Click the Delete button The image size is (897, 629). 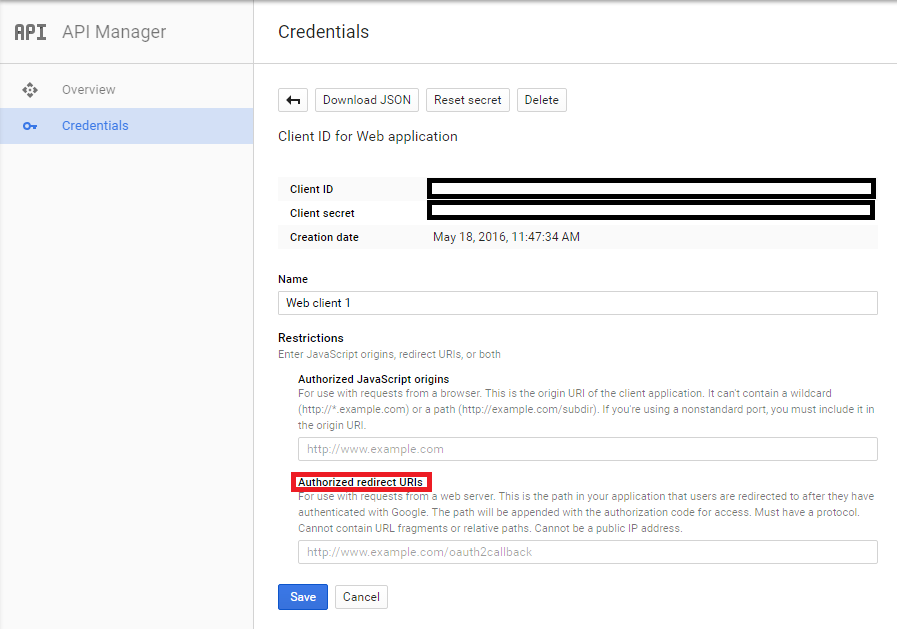pyautogui.click(x=542, y=100)
